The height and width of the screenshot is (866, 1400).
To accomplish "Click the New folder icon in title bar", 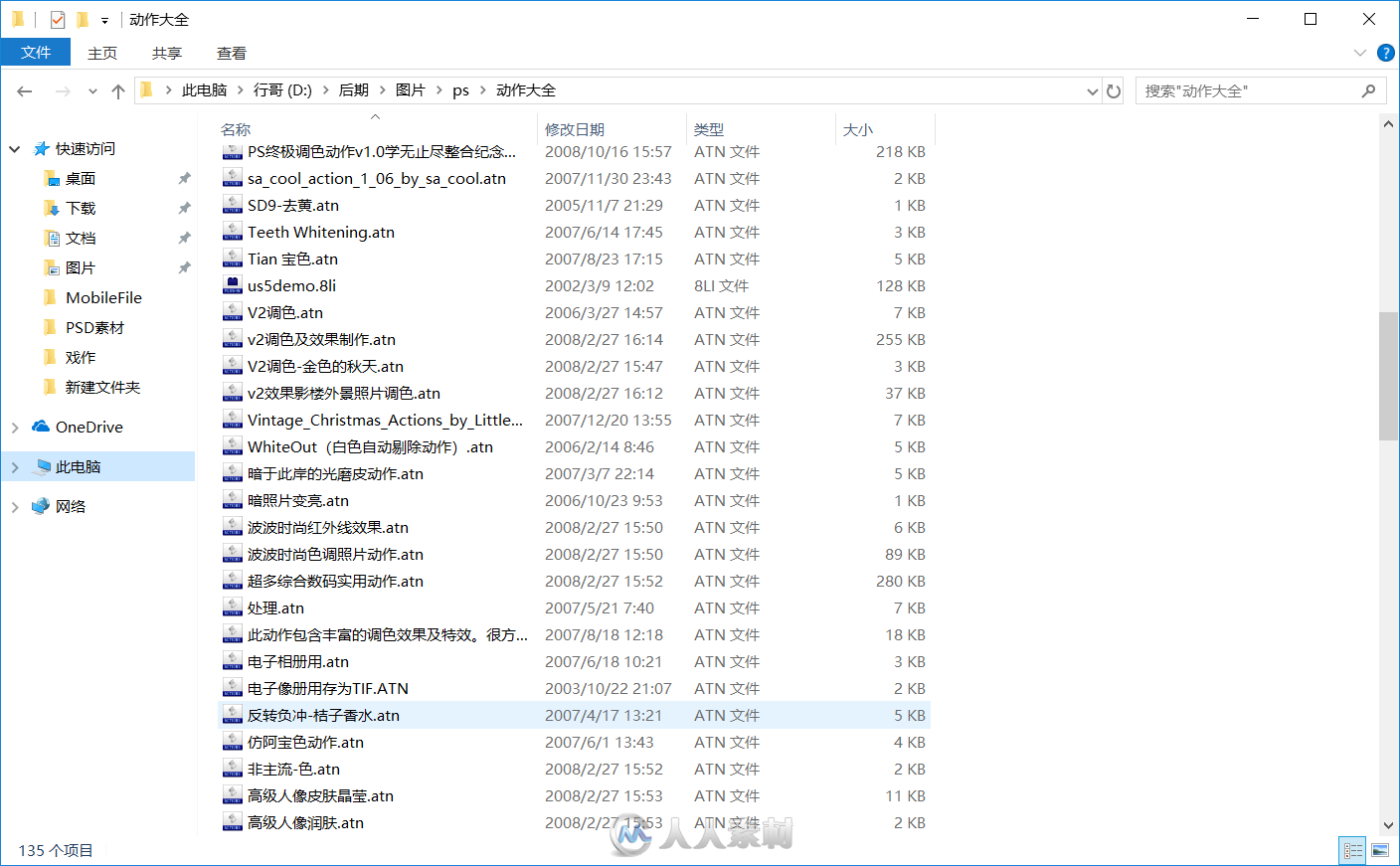I will point(83,19).
